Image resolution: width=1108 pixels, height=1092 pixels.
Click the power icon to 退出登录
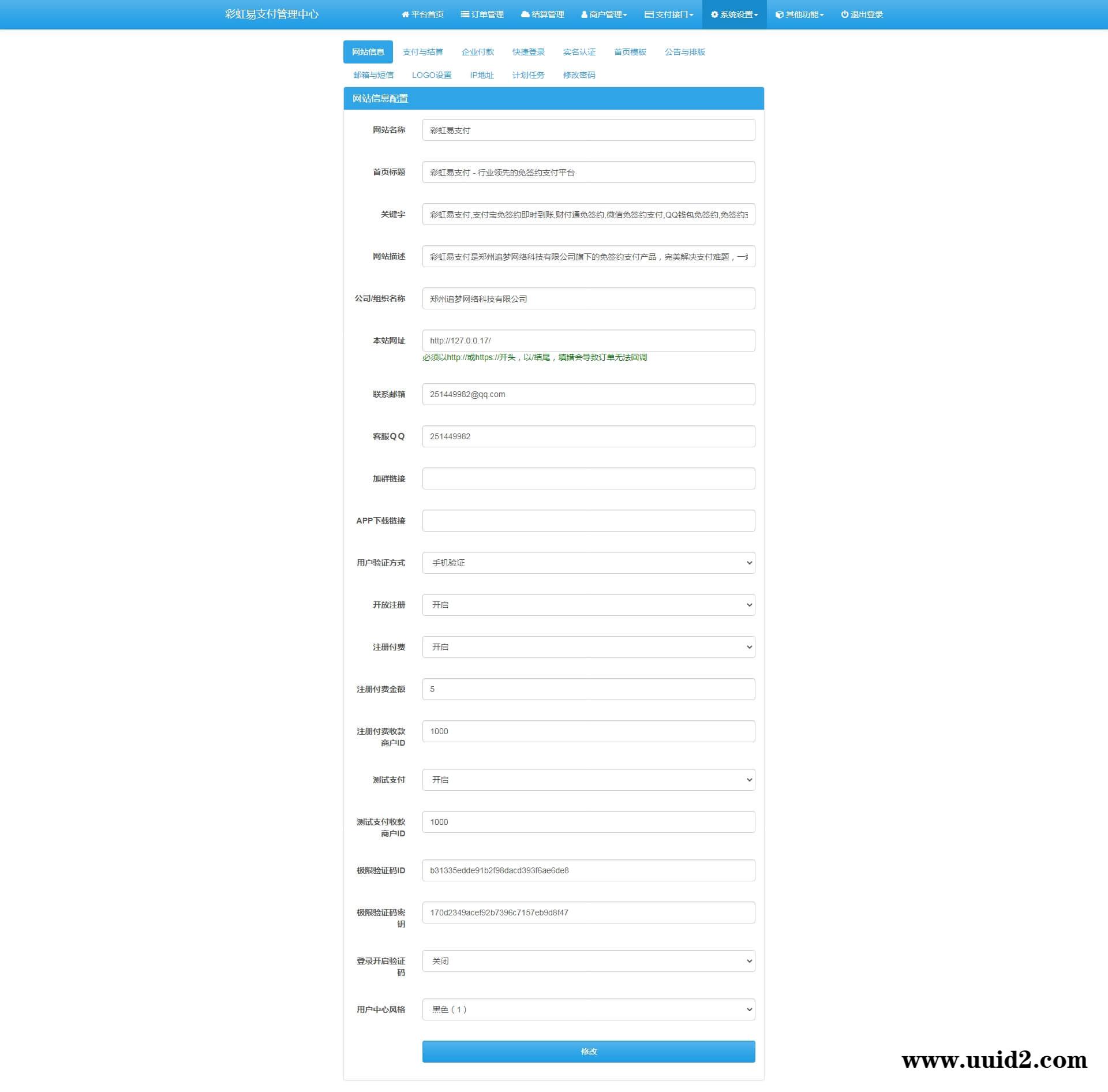(x=845, y=14)
